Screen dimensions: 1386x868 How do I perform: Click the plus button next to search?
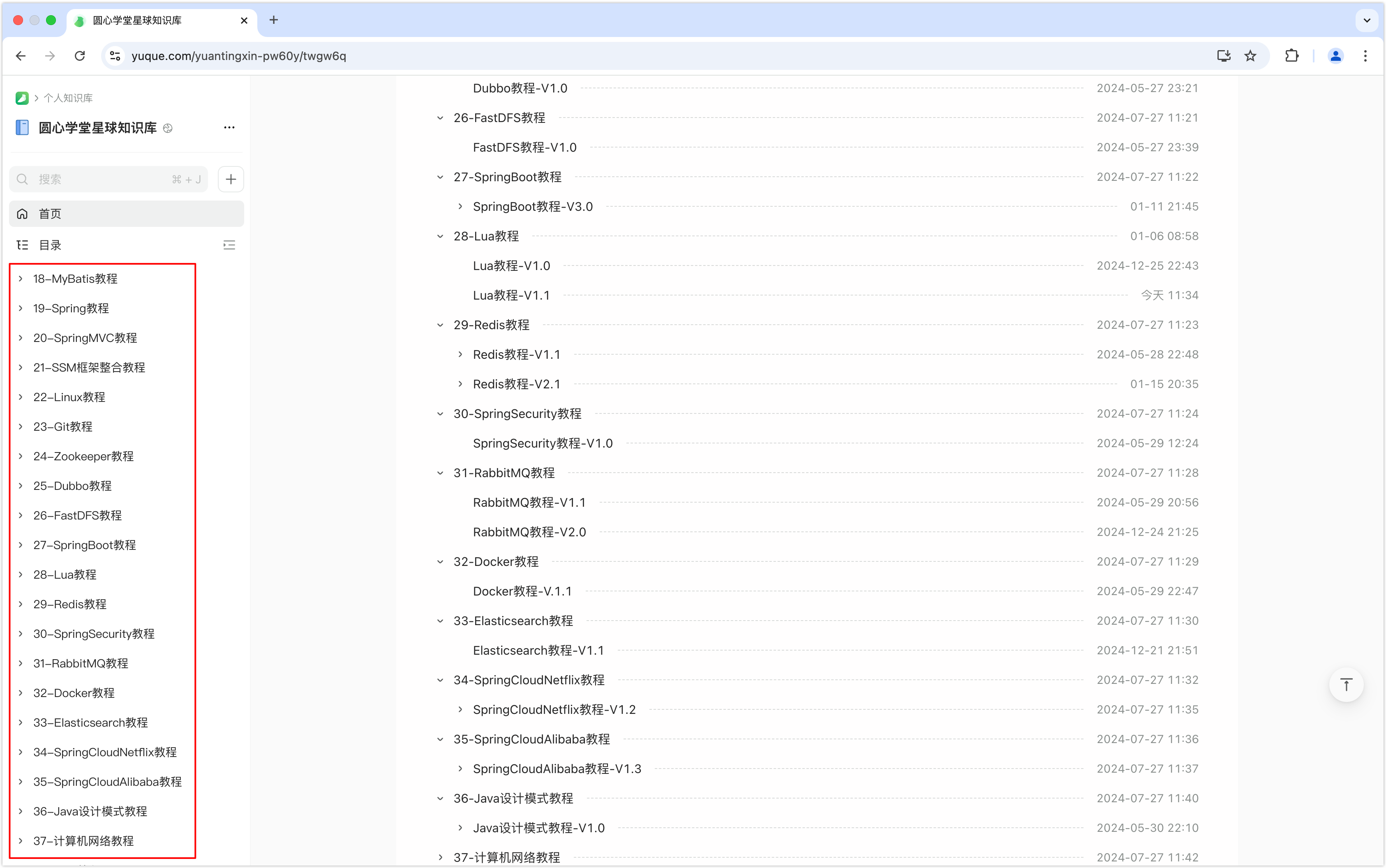[231, 179]
